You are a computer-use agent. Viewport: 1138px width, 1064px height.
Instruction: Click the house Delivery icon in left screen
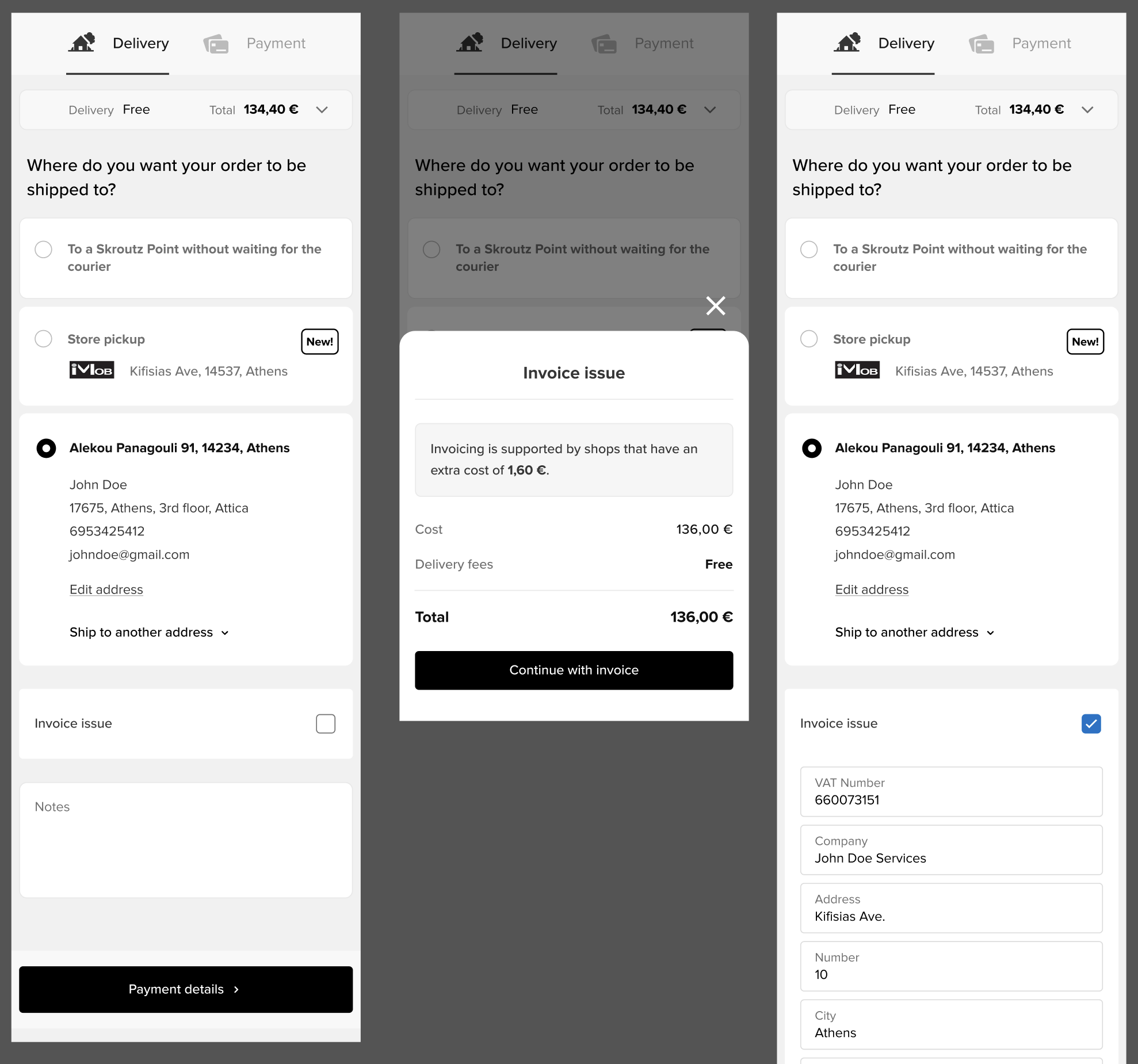pyautogui.click(x=82, y=43)
